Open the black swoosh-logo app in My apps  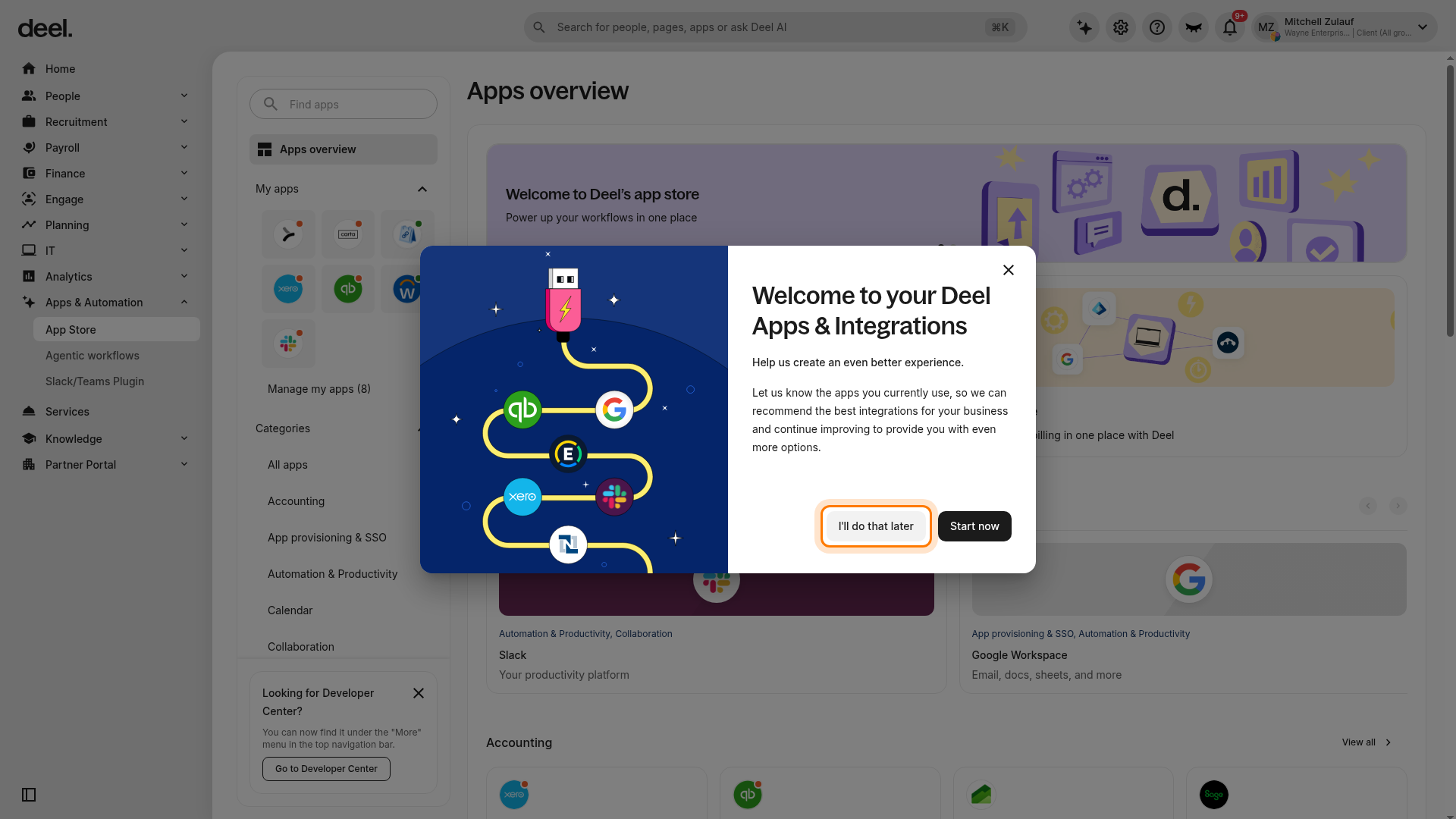pos(288,234)
